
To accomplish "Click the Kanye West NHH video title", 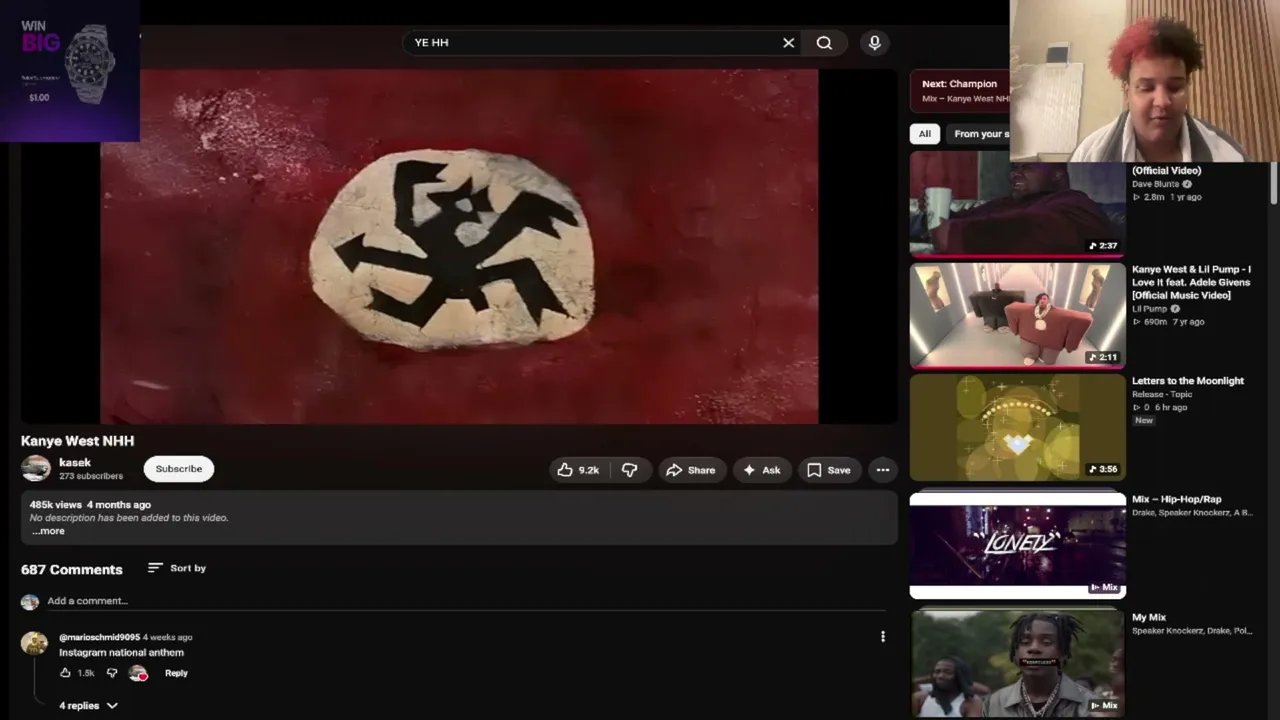I will 78,441.
